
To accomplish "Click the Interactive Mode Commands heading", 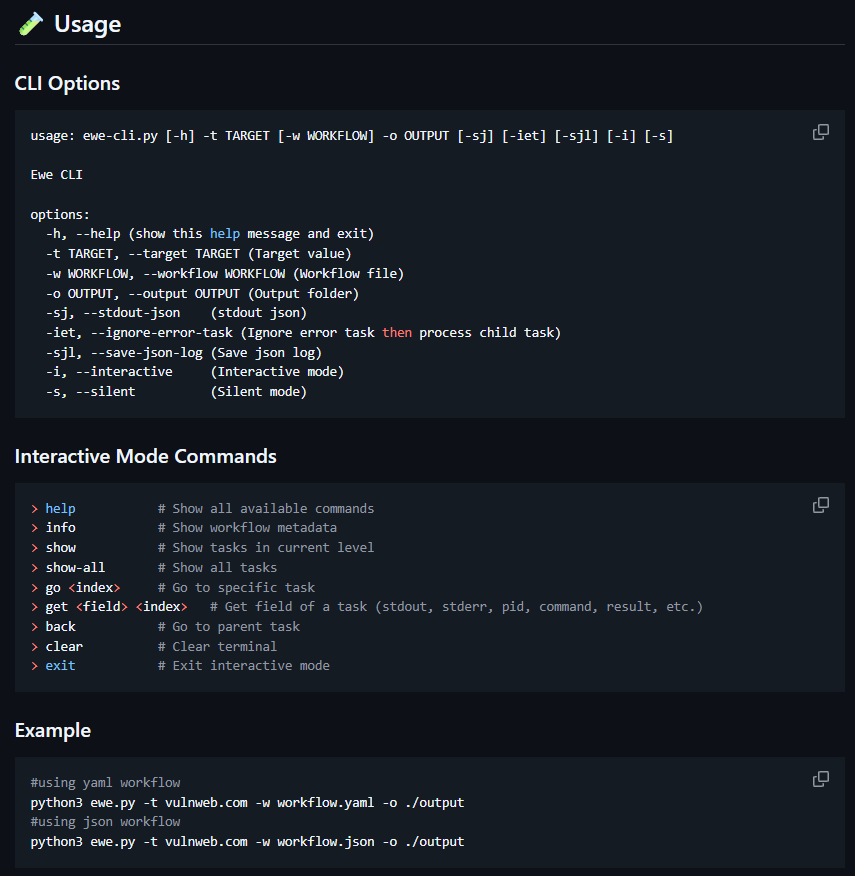I will coord(146,456).
